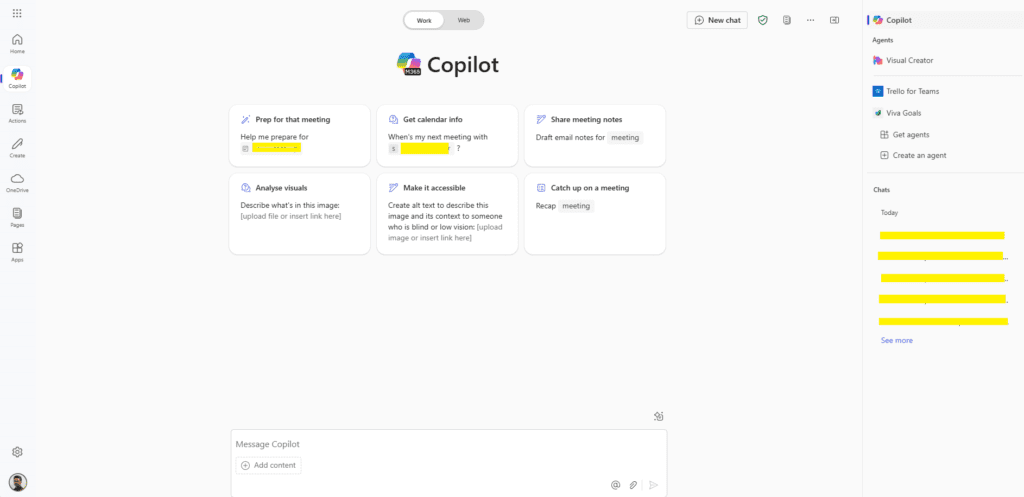Image resolution: width=1024 pixels, height=497 pixels.
Task: Click the Agents heading in right panel
Action: click(883, 40)
